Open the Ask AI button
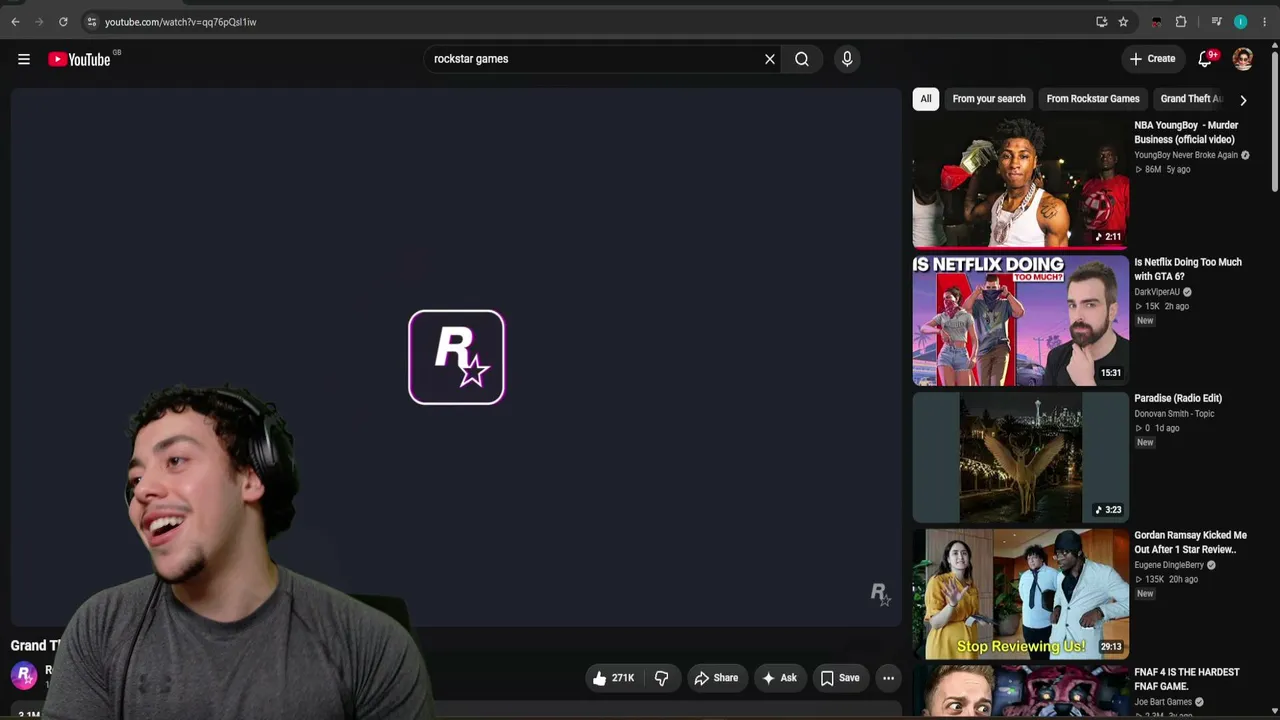The height and width of the screenshot is (720, 1280). 779,678
